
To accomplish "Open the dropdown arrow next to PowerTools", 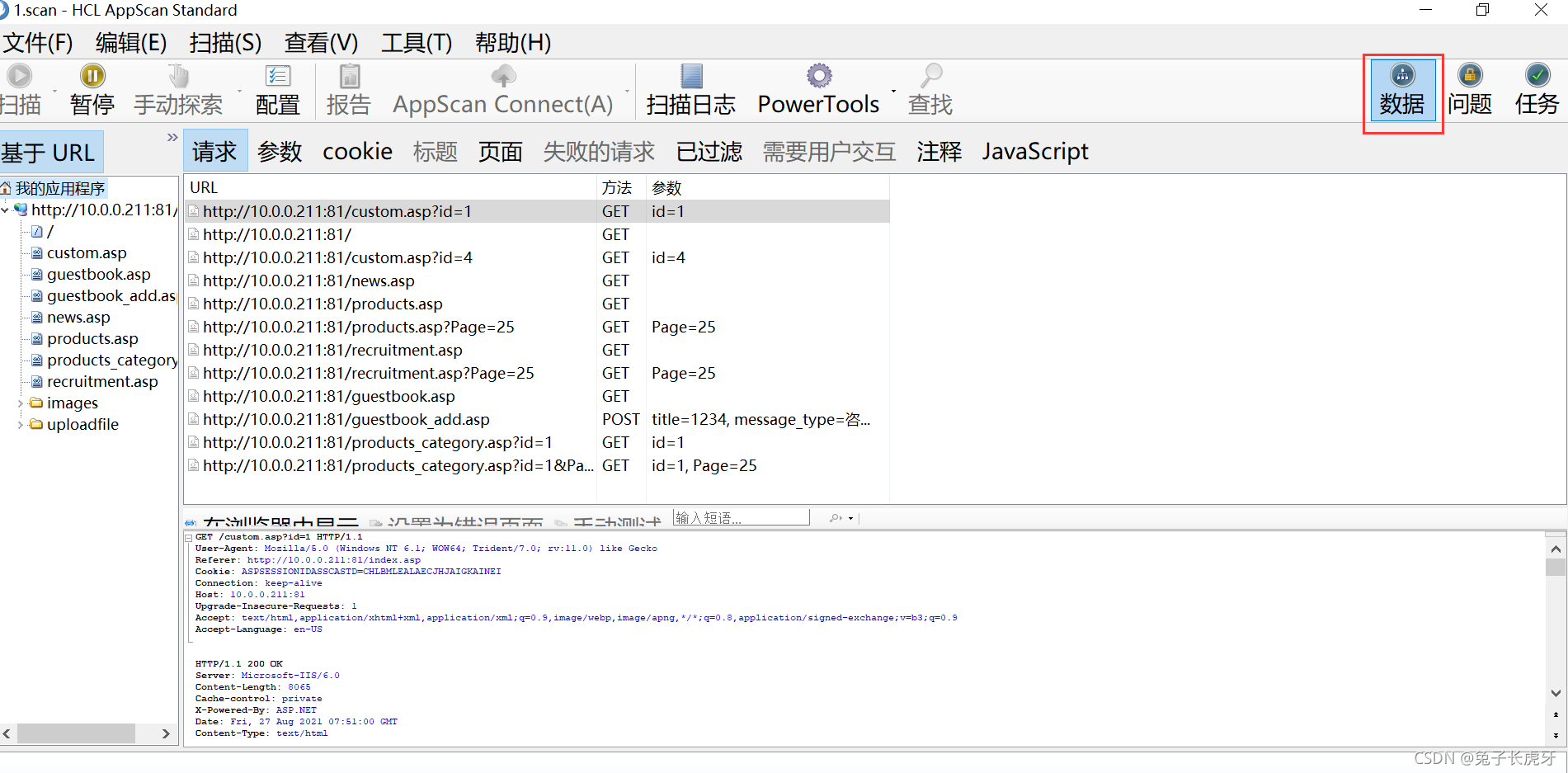I will click(893, 91).
